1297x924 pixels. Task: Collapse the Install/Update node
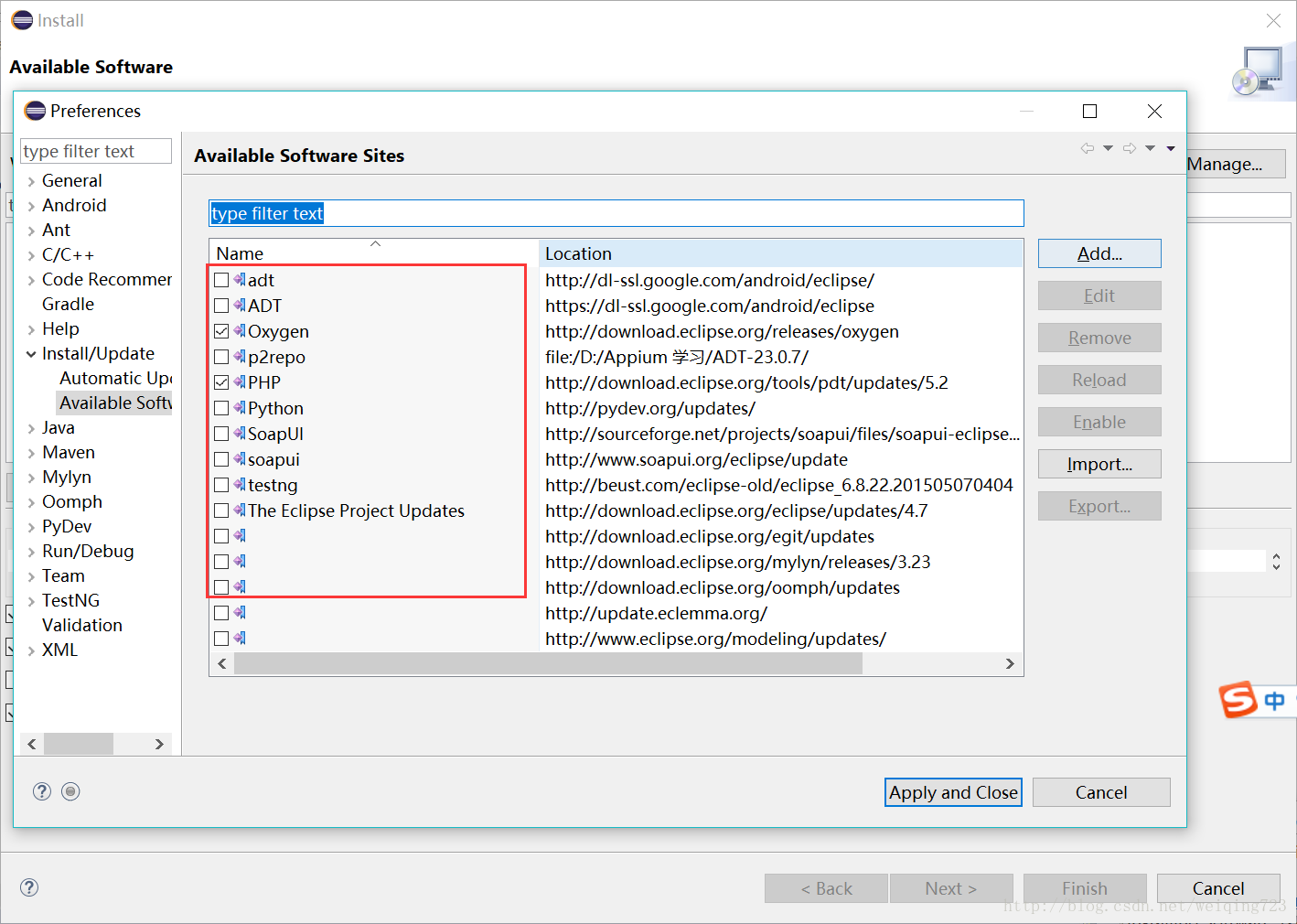pos(31,354)
